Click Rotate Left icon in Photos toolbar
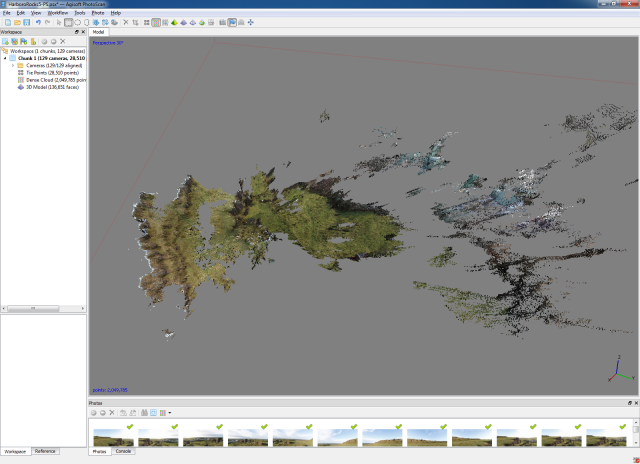Screen dimensions: 640x464 tap(123, 413)
